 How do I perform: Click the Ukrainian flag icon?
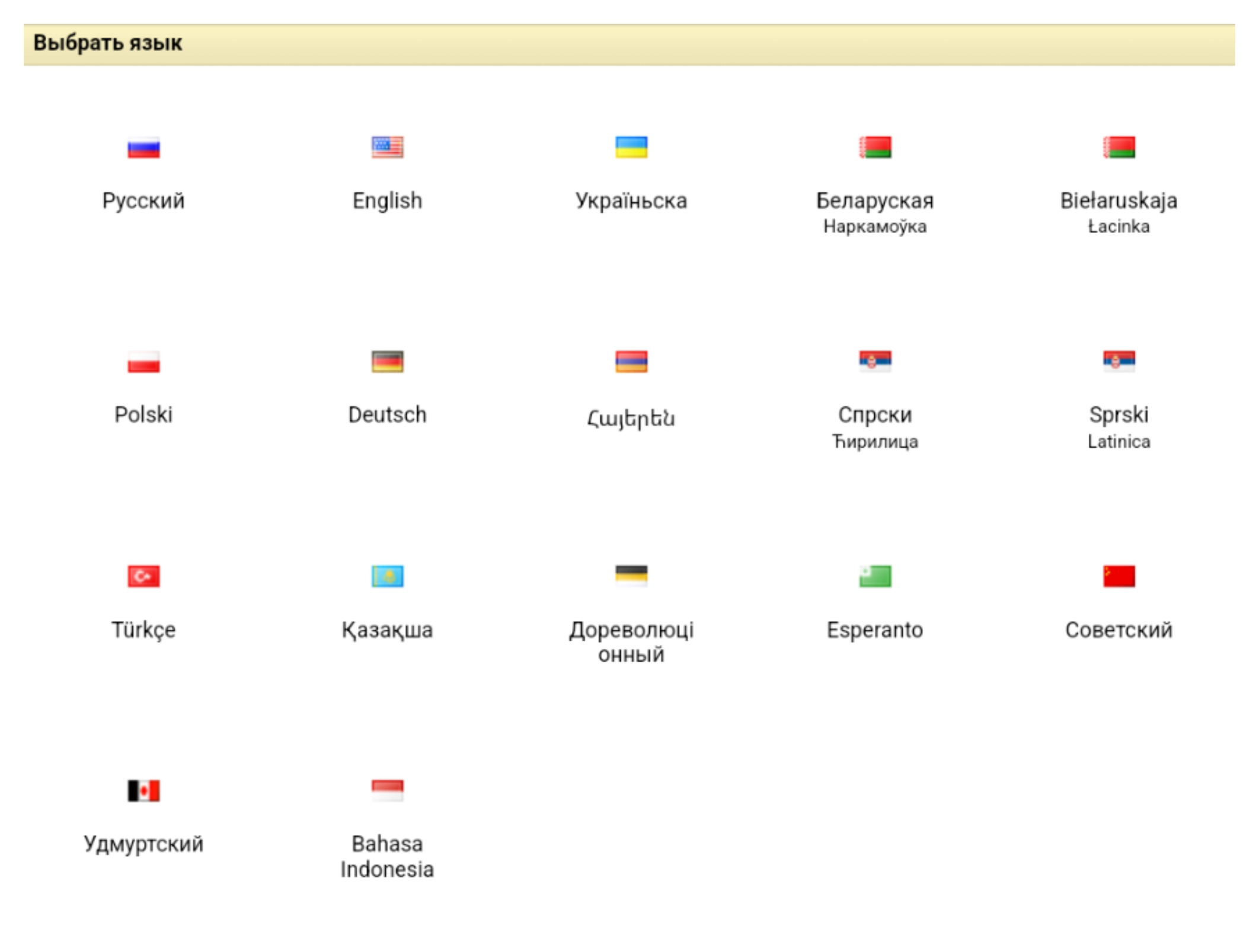click(x=631, y=148)
